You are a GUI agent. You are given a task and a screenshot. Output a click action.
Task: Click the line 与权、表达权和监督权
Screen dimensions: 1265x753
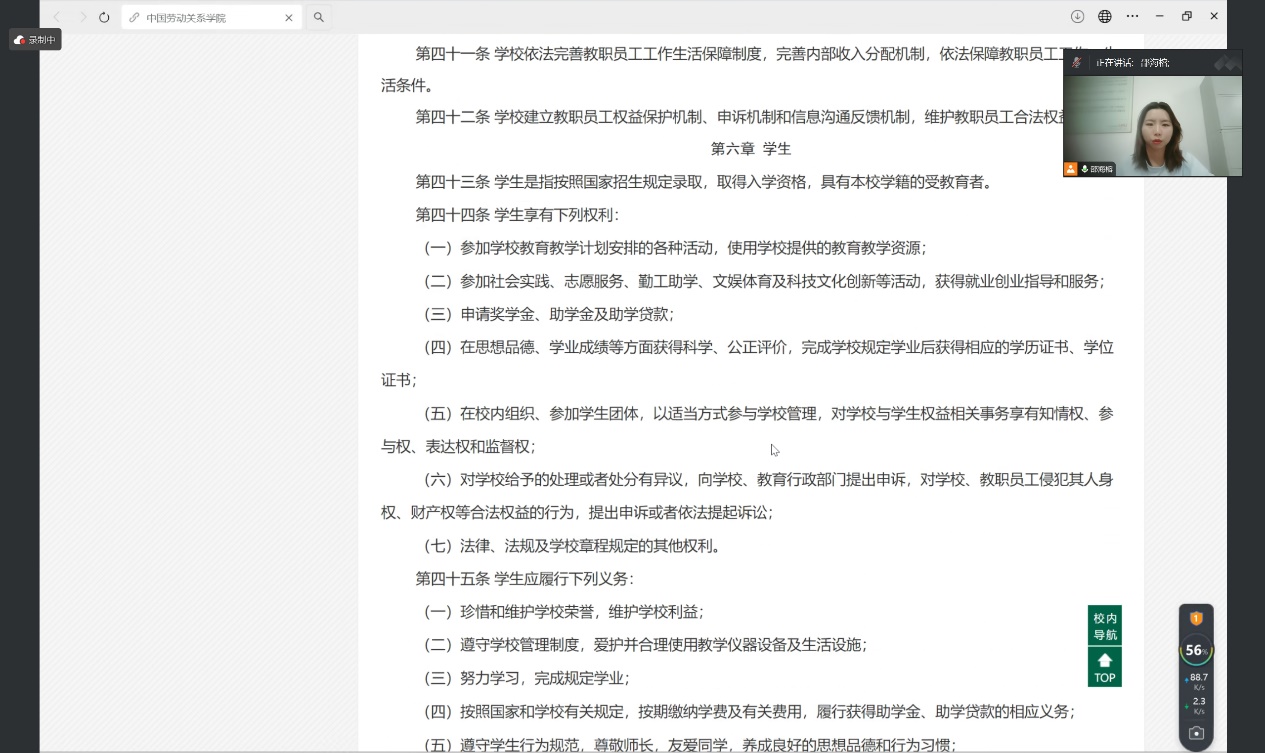[458, 446]
